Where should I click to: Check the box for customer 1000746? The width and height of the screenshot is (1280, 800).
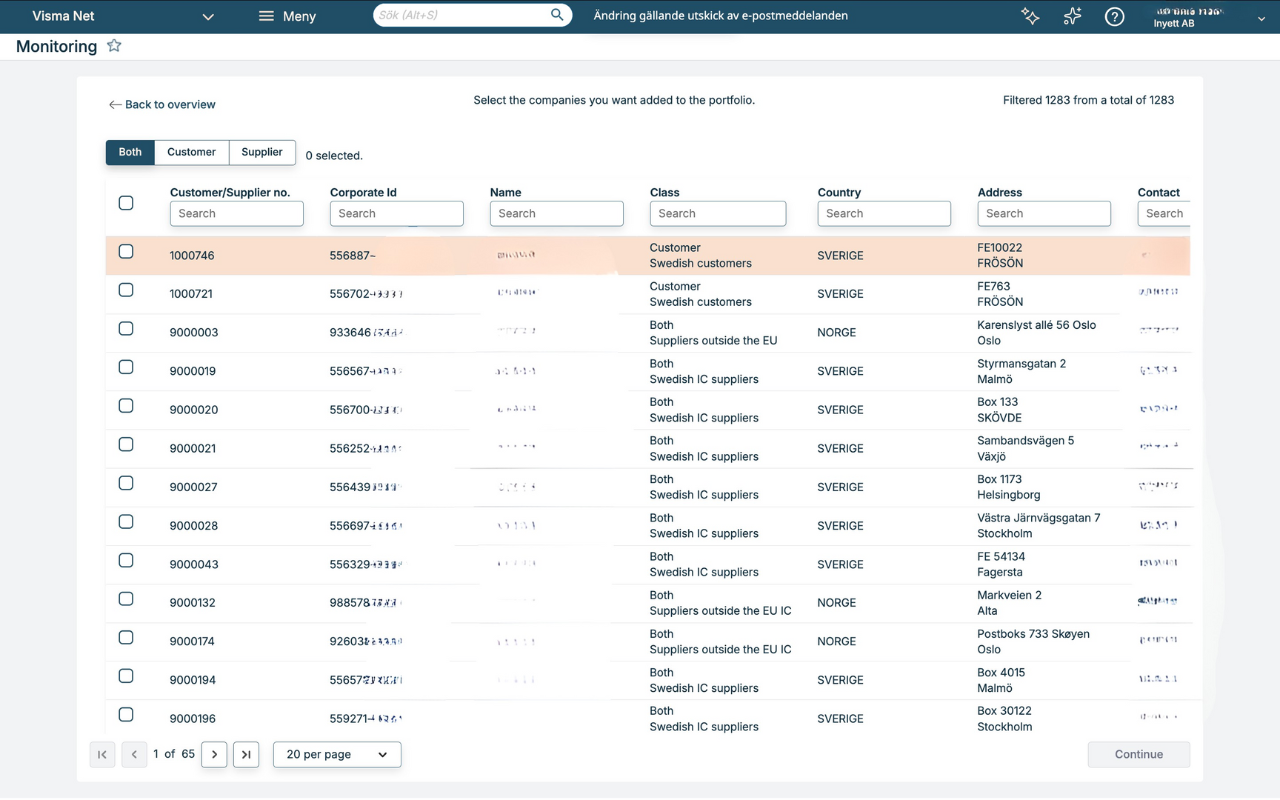click(126, 252)
